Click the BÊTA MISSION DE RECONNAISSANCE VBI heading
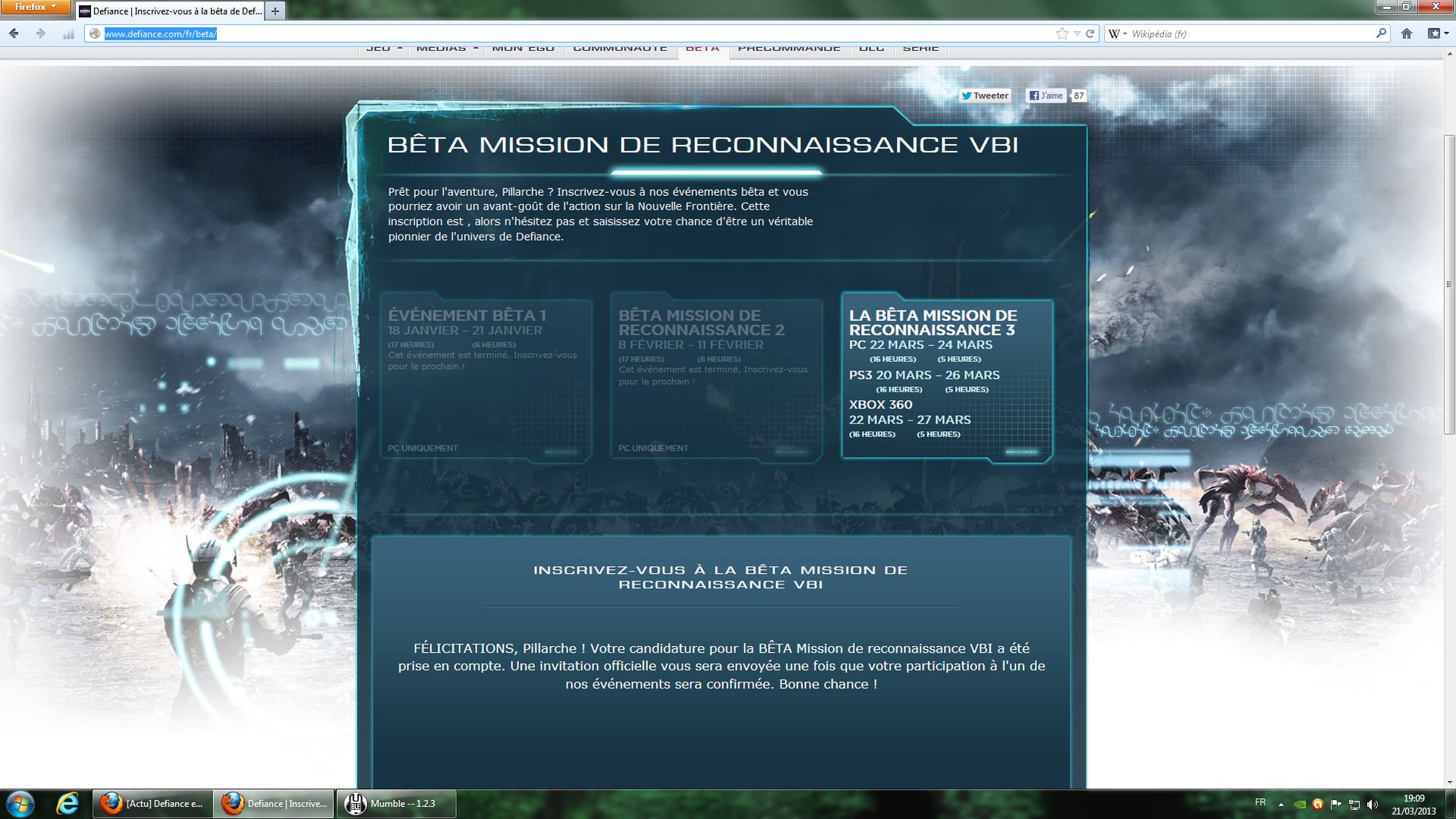The height and width of the screenshot is (819, 1456). tap(703, 144)
